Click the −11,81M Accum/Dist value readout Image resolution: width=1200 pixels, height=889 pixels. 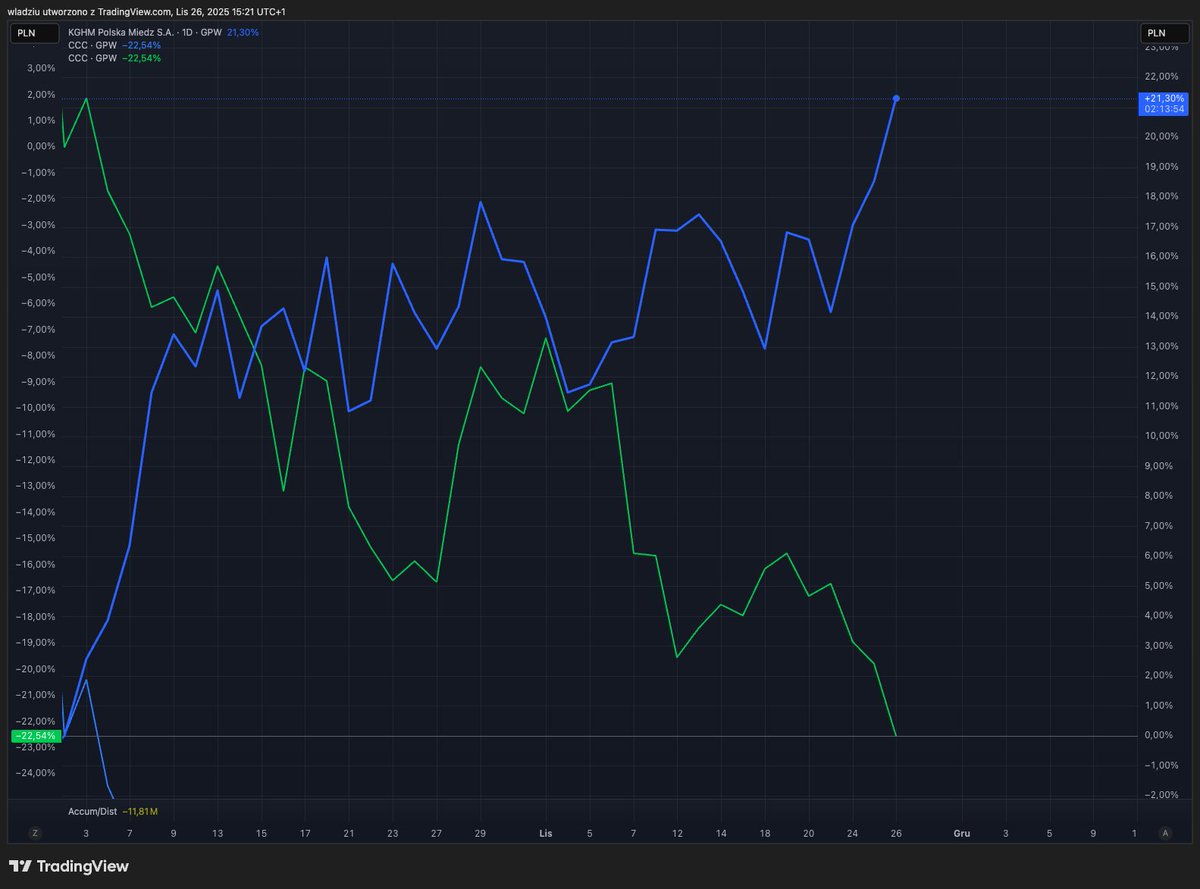pyautogui.click(x=140, y=811)
